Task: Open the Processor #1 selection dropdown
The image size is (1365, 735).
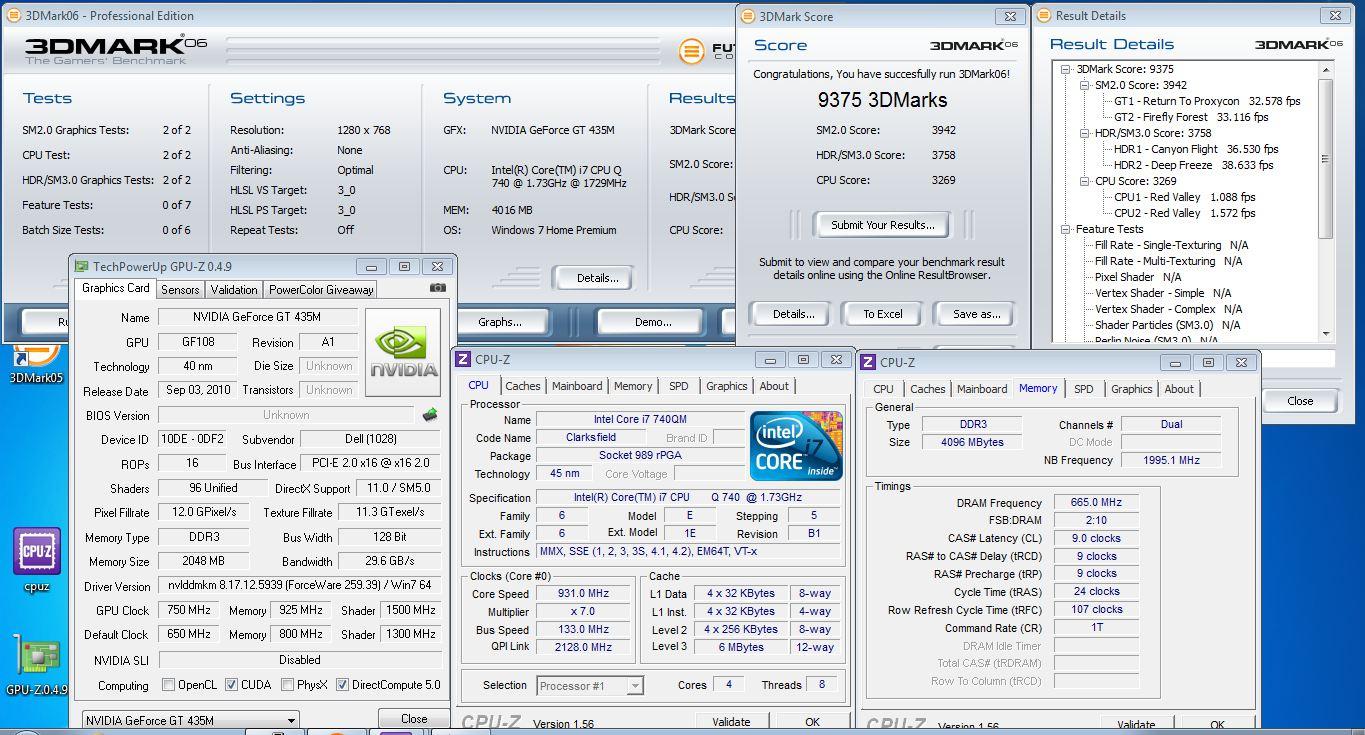Action: 589,685
